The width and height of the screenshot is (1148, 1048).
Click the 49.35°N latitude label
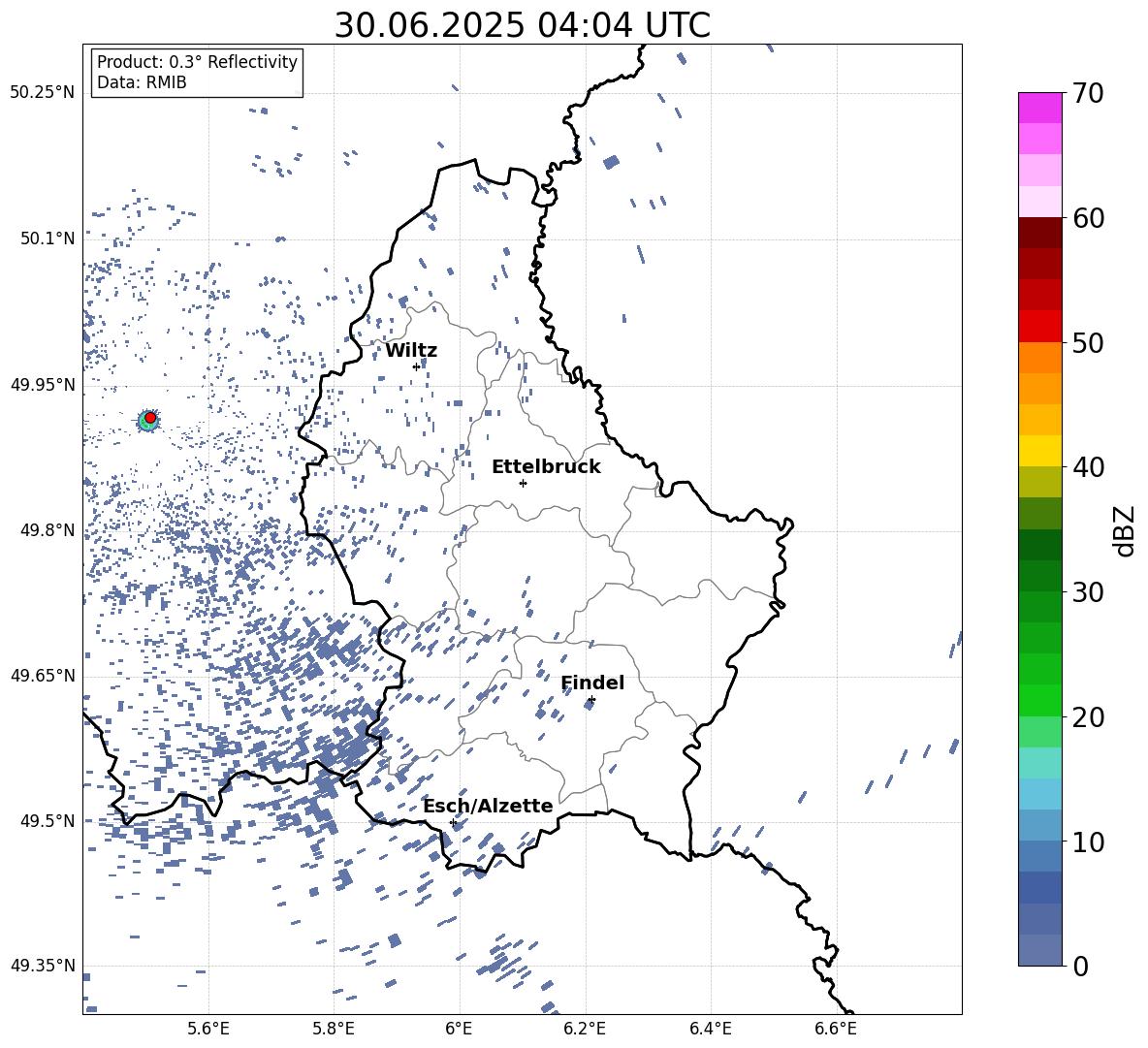(x=43, y=966)
